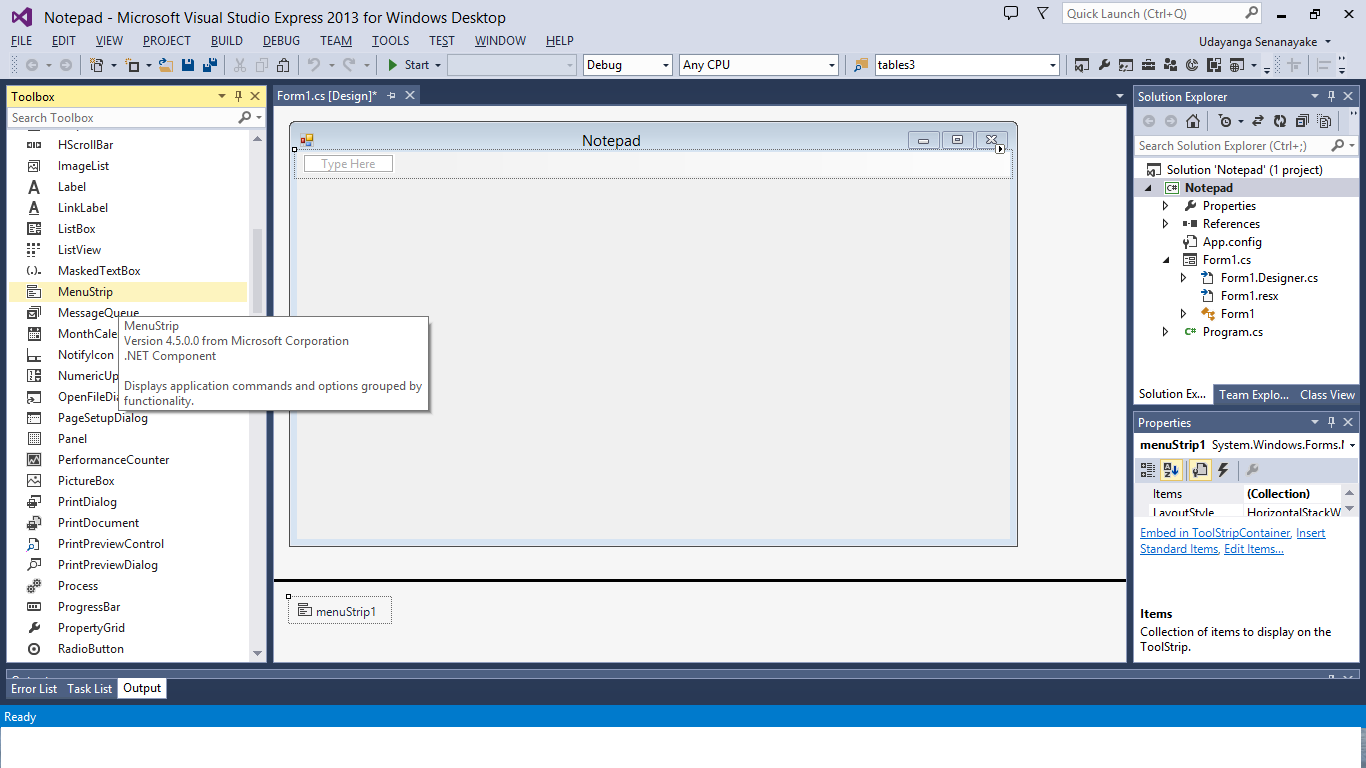Select menuStrip1 in the component tray
The height and width of the screenshot is (768, 1366).
340,611
